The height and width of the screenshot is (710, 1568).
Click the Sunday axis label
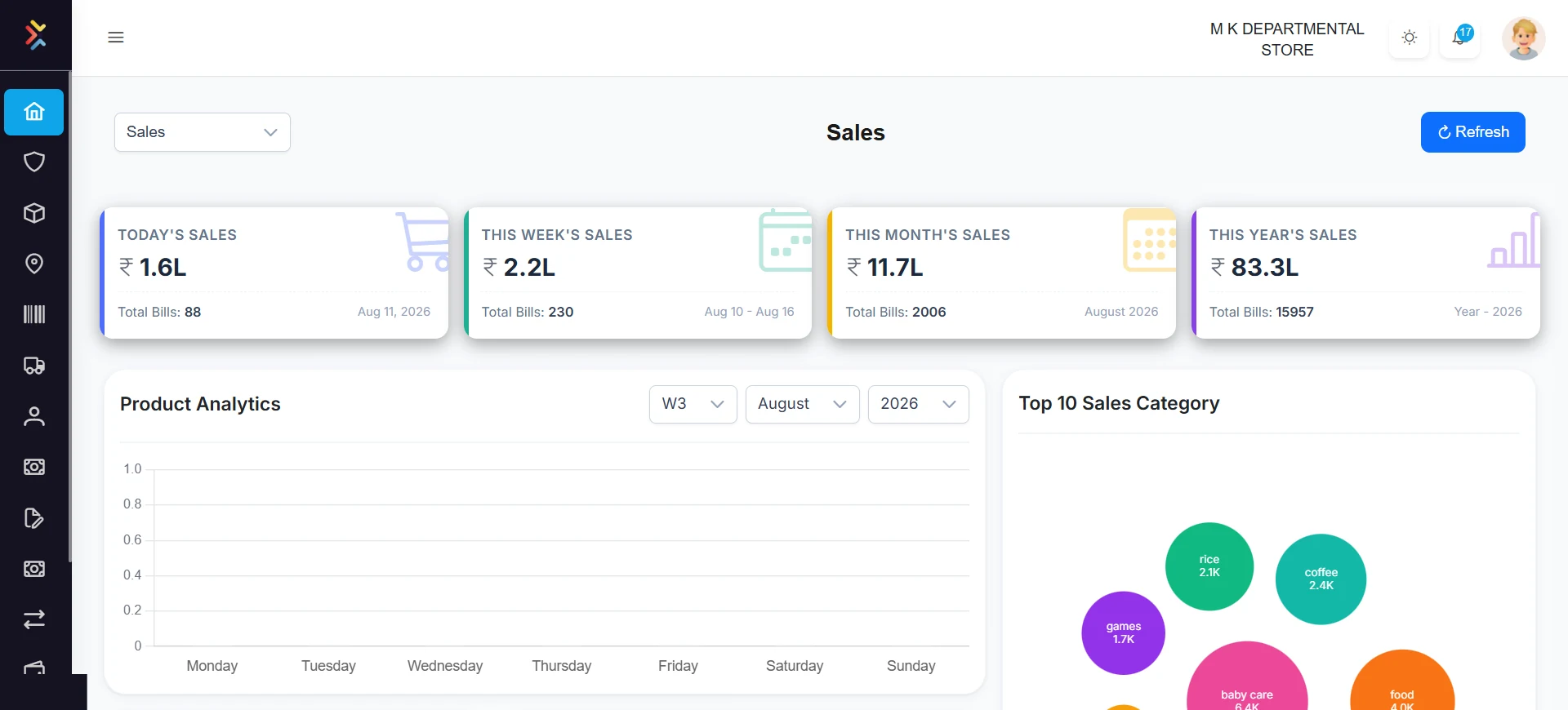tap(911, 666)
